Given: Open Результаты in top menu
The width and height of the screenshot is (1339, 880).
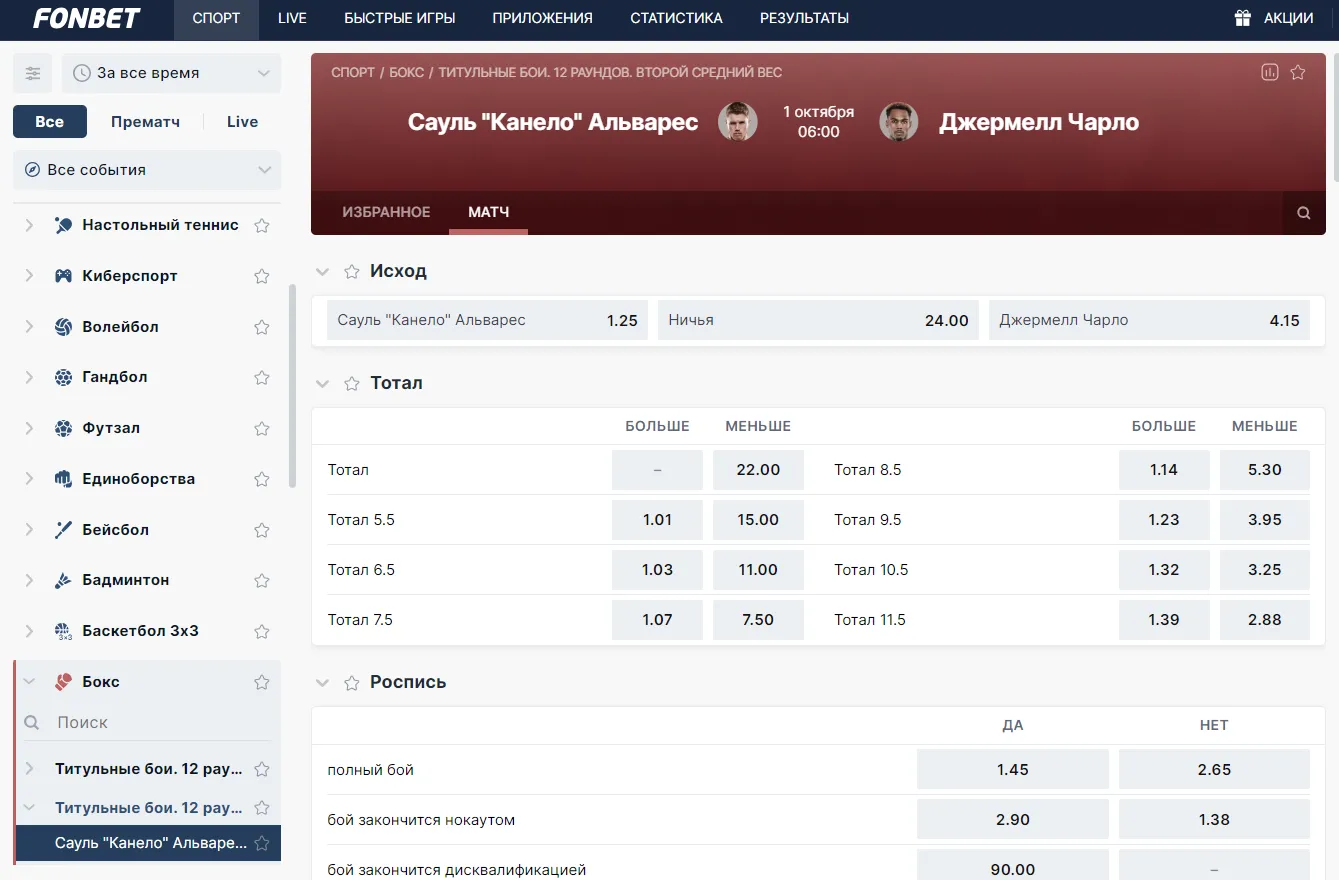Looking at the screenshot, I should click(x=805, y=18).
